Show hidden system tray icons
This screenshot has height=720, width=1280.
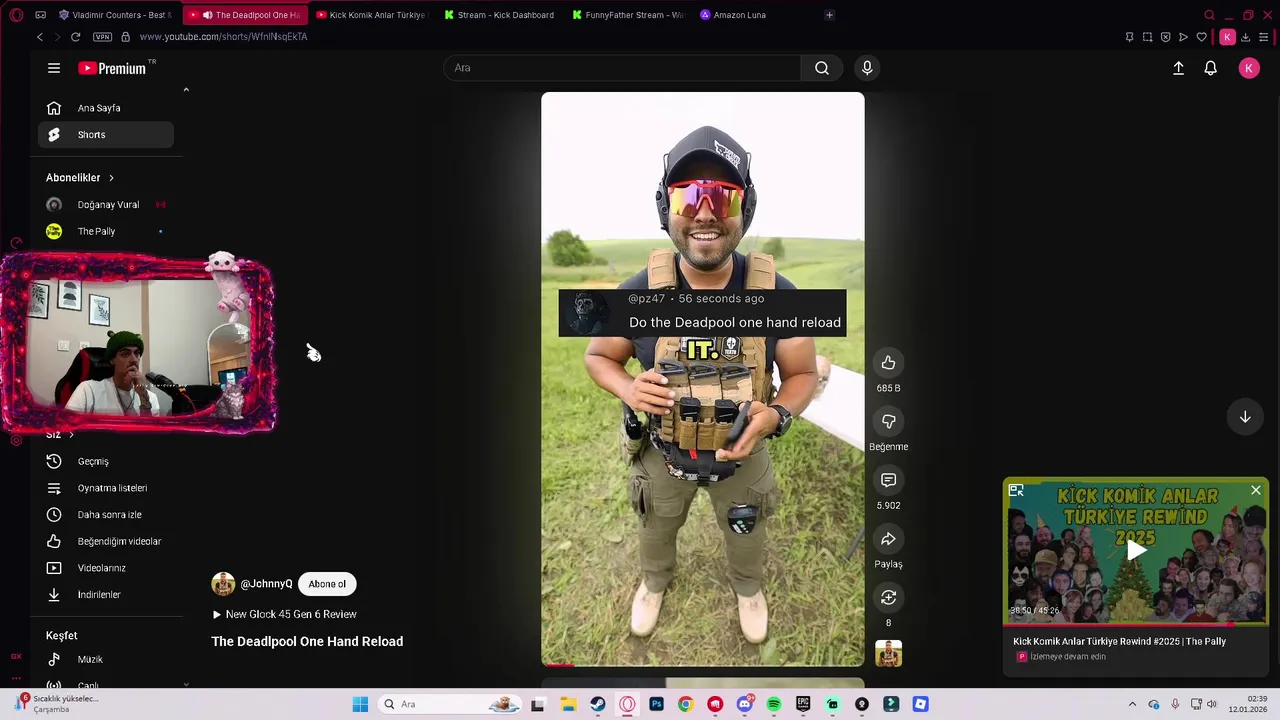1132,704
